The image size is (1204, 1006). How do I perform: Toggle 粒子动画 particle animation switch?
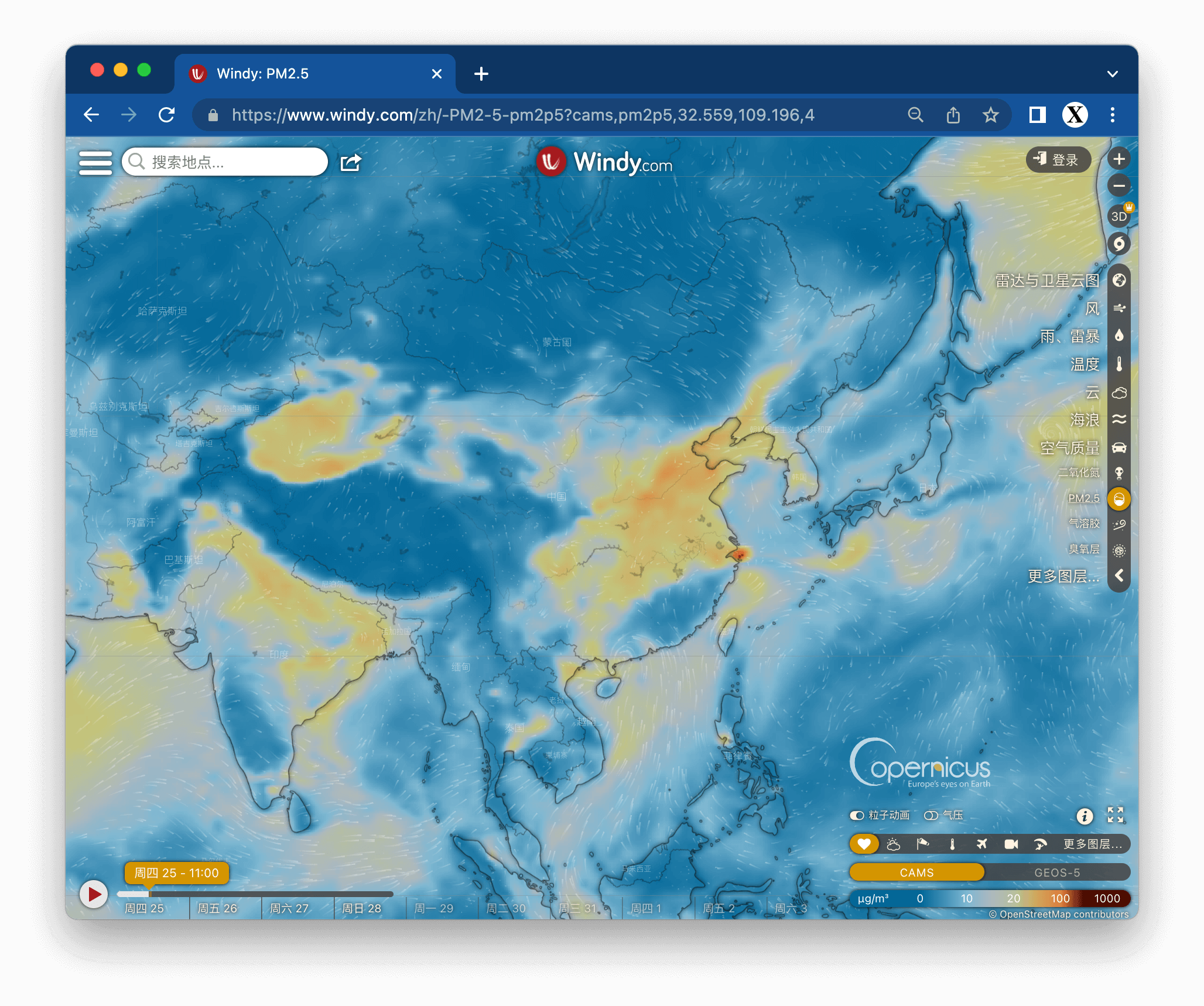coord(857,815)
